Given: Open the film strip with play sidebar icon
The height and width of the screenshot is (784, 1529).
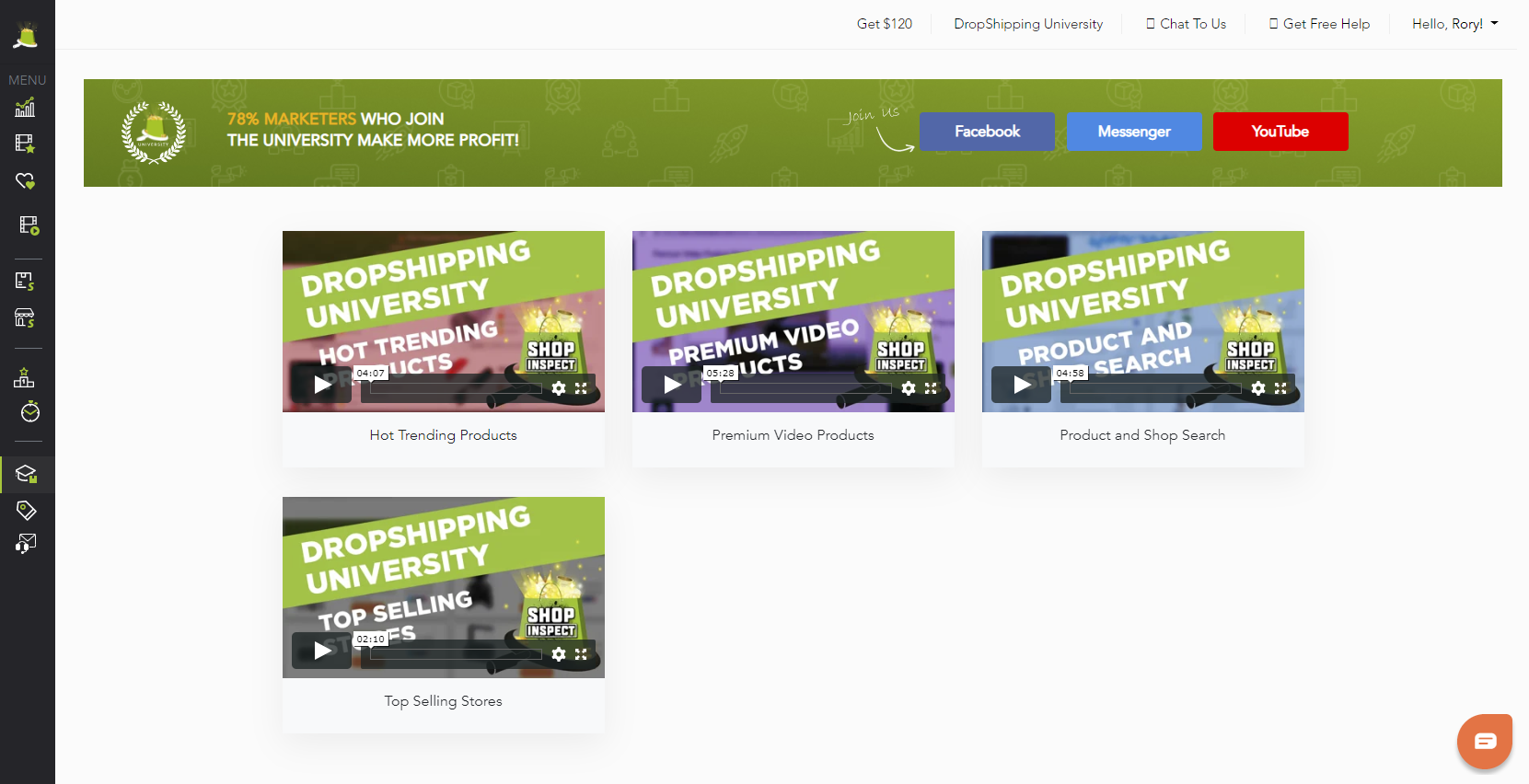Looking at the screenshot, I should 28,225.
